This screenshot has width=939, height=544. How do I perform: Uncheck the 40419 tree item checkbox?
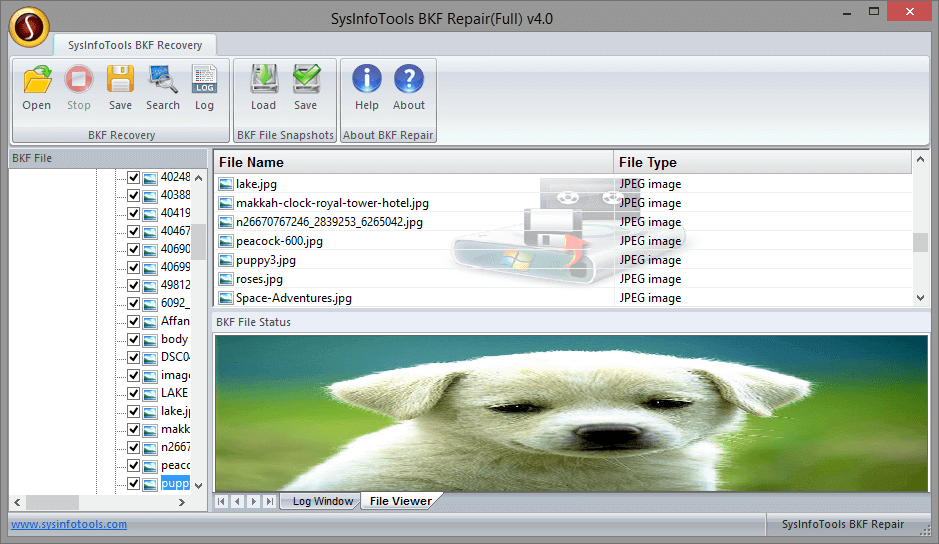pos(134,213)
